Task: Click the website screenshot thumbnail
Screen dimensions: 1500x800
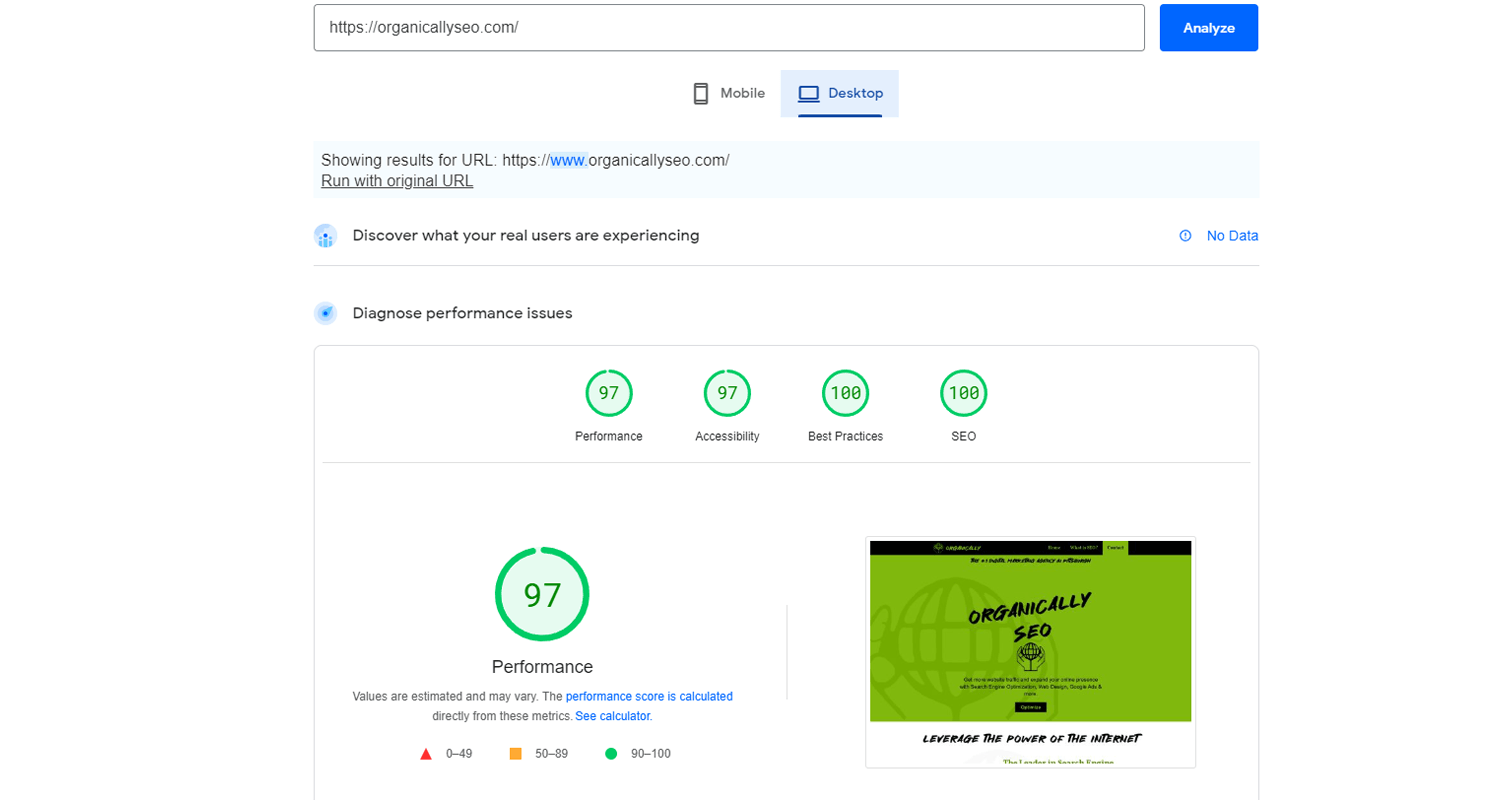Action: (x=1030, y=650)
